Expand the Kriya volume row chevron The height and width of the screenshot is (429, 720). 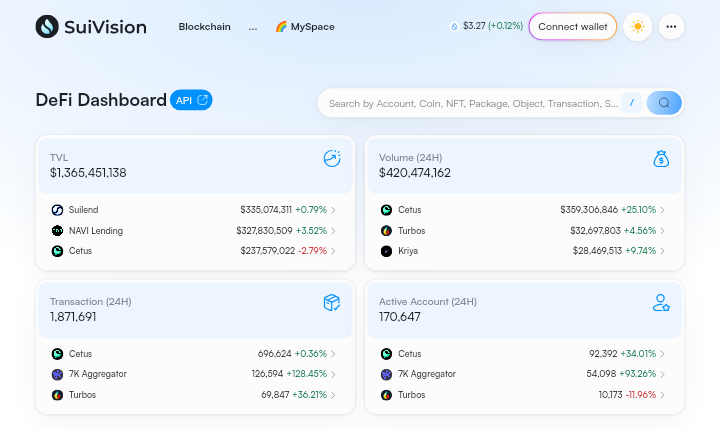(662, 250)
